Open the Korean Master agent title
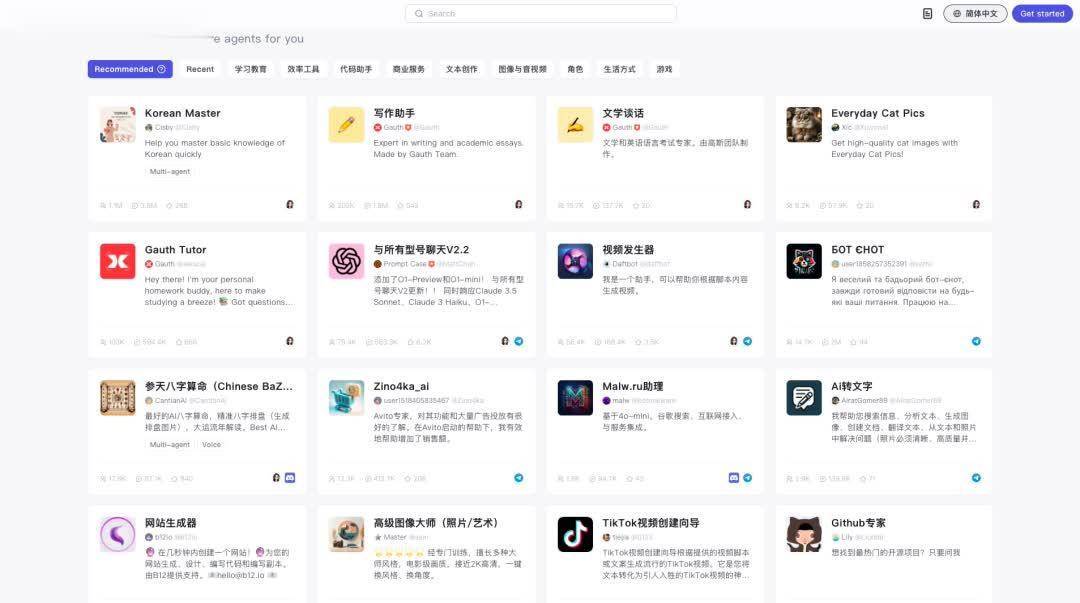 (182, 113)
